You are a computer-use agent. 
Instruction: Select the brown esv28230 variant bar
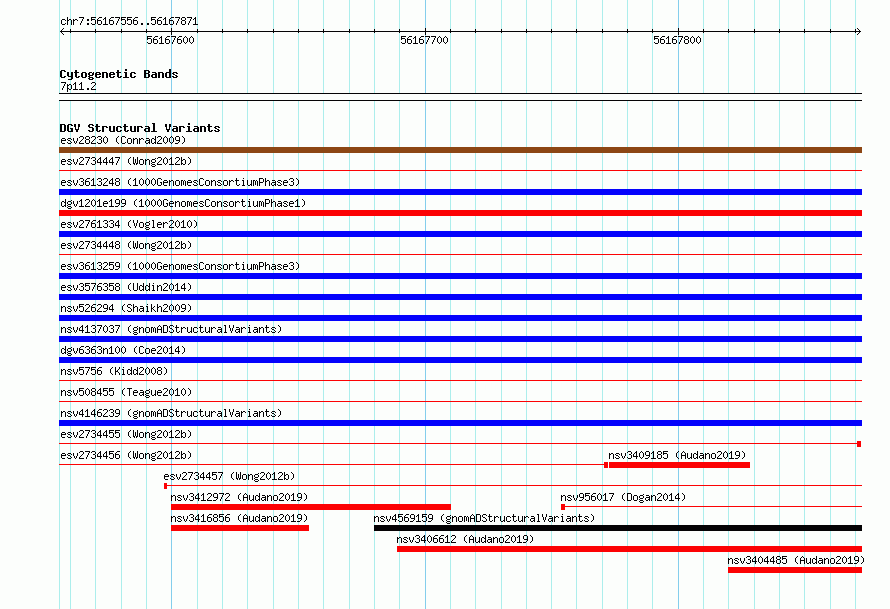(460, 150)
